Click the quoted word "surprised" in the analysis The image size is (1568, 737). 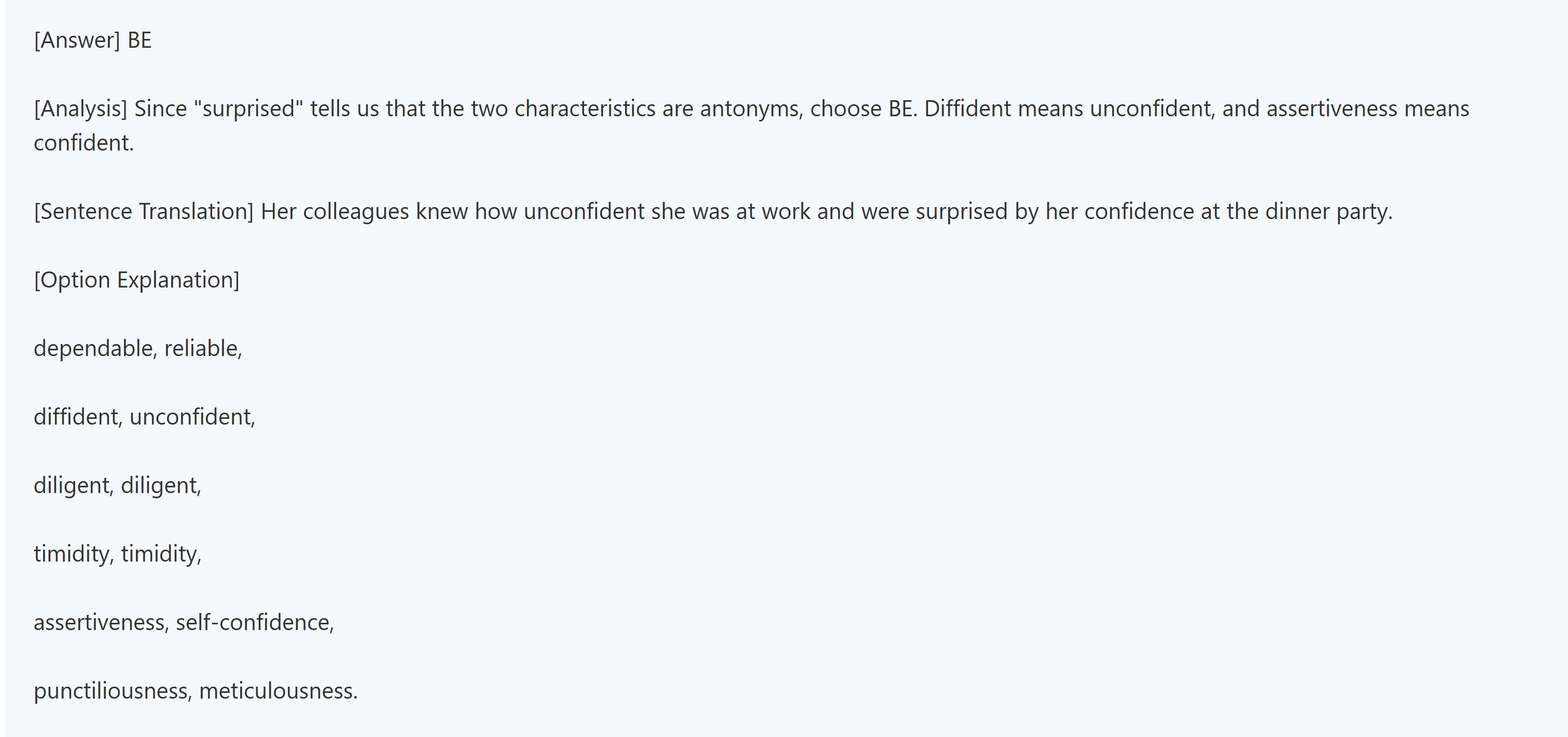click(248, 108)
